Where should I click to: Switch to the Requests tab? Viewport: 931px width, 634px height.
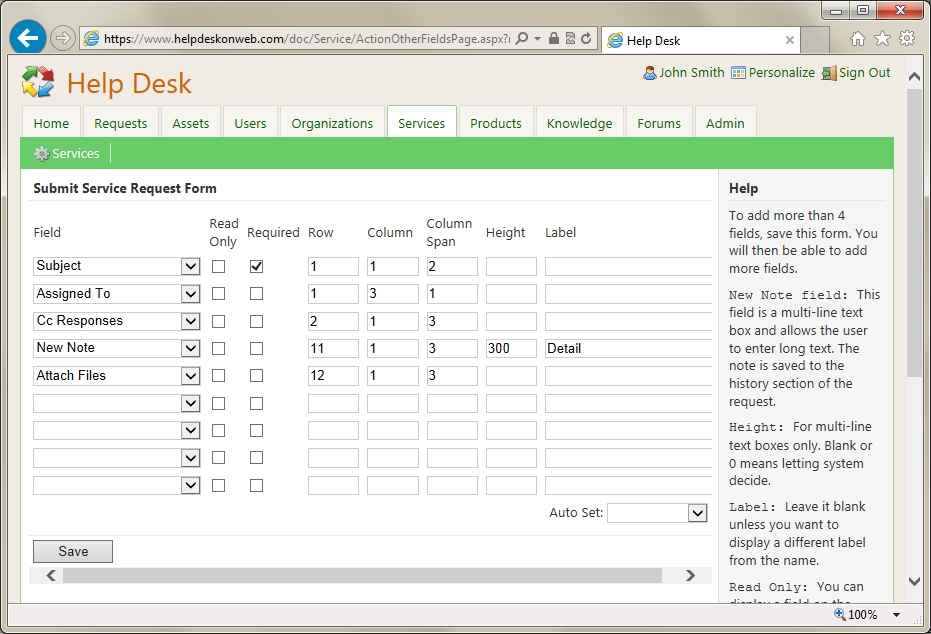coord(121,123)
